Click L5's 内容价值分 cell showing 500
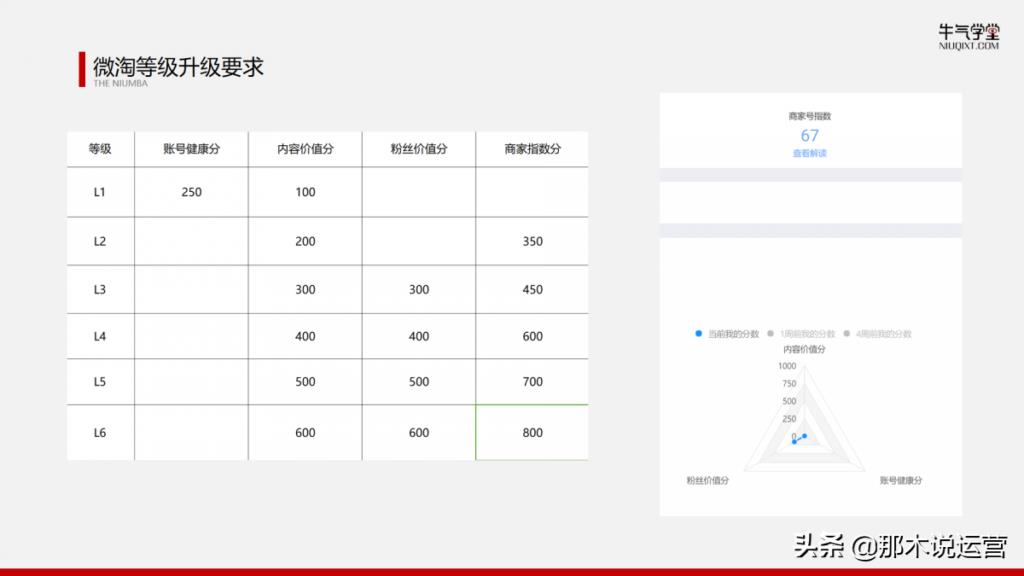This screenshot has width=1024, height=576. (x=305, y=381)
